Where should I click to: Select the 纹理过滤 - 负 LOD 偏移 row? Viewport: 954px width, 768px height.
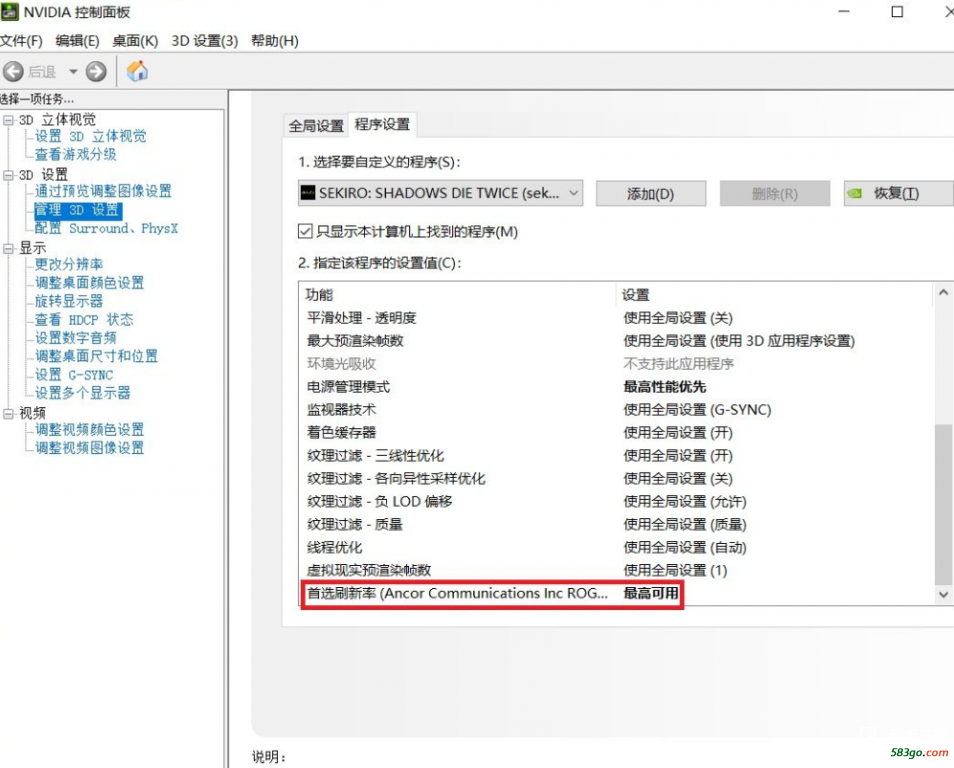point(616,501)
